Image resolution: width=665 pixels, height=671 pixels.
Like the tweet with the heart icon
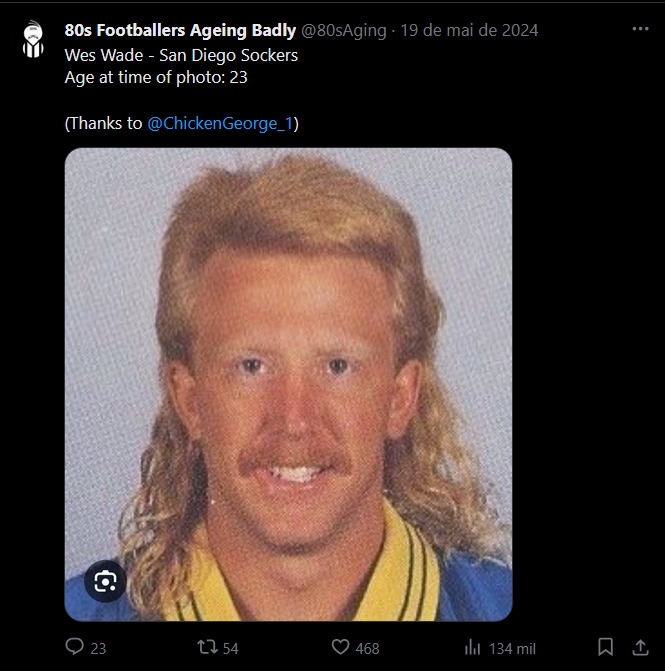tap(341, 647)
